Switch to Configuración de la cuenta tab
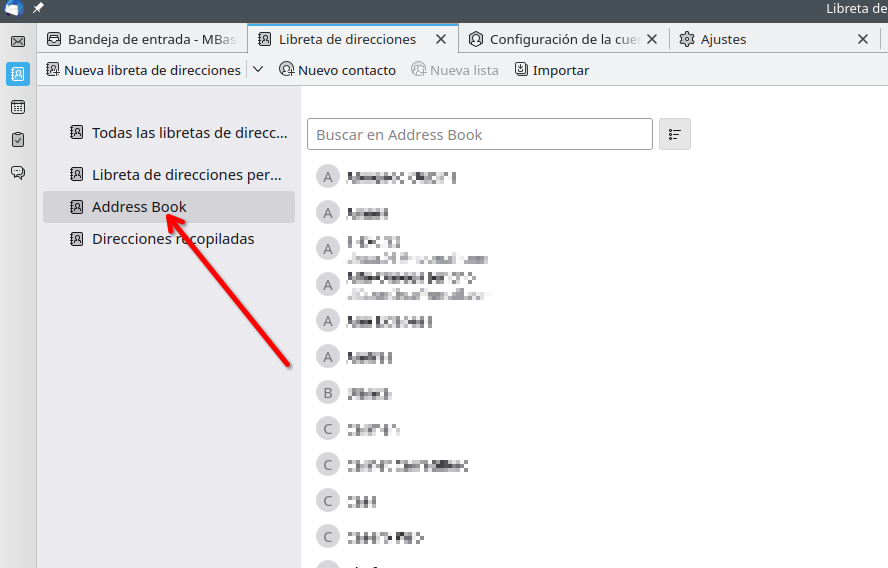The height and width of the screenshot is (568, 888). pyautogui.click(x=565, y=39)
